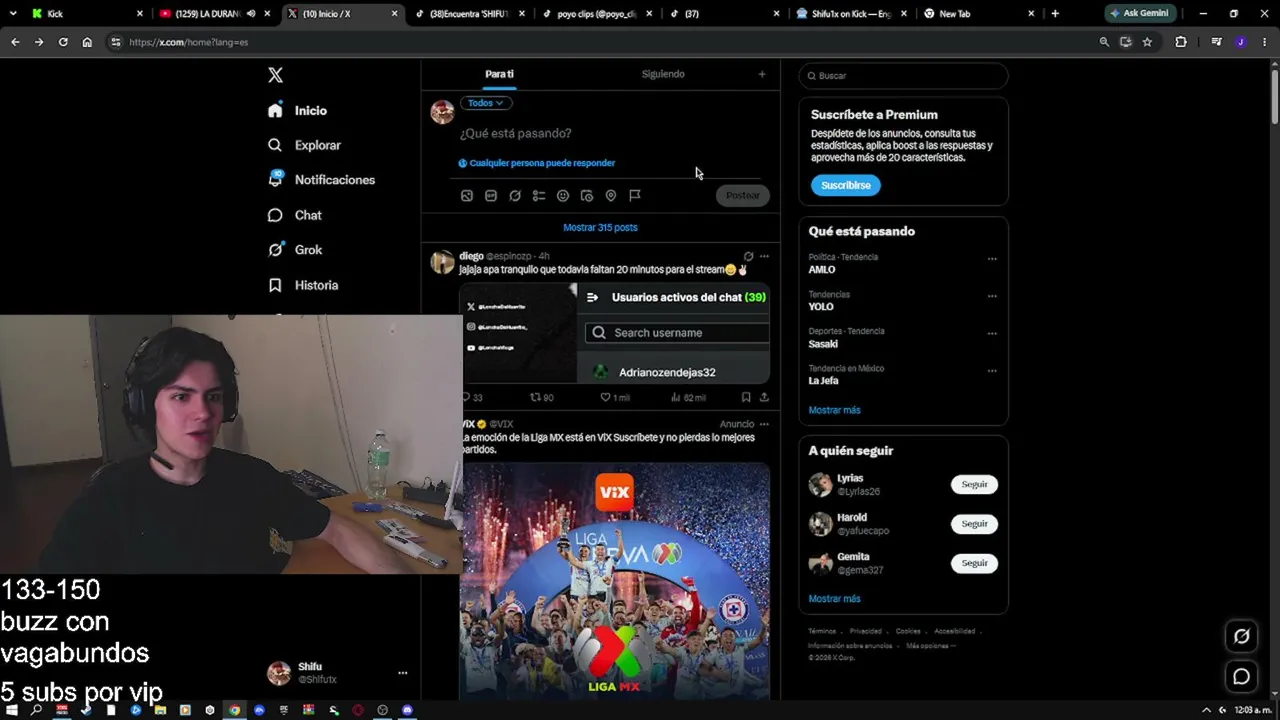Click the Buscar search field

(903, 76)
